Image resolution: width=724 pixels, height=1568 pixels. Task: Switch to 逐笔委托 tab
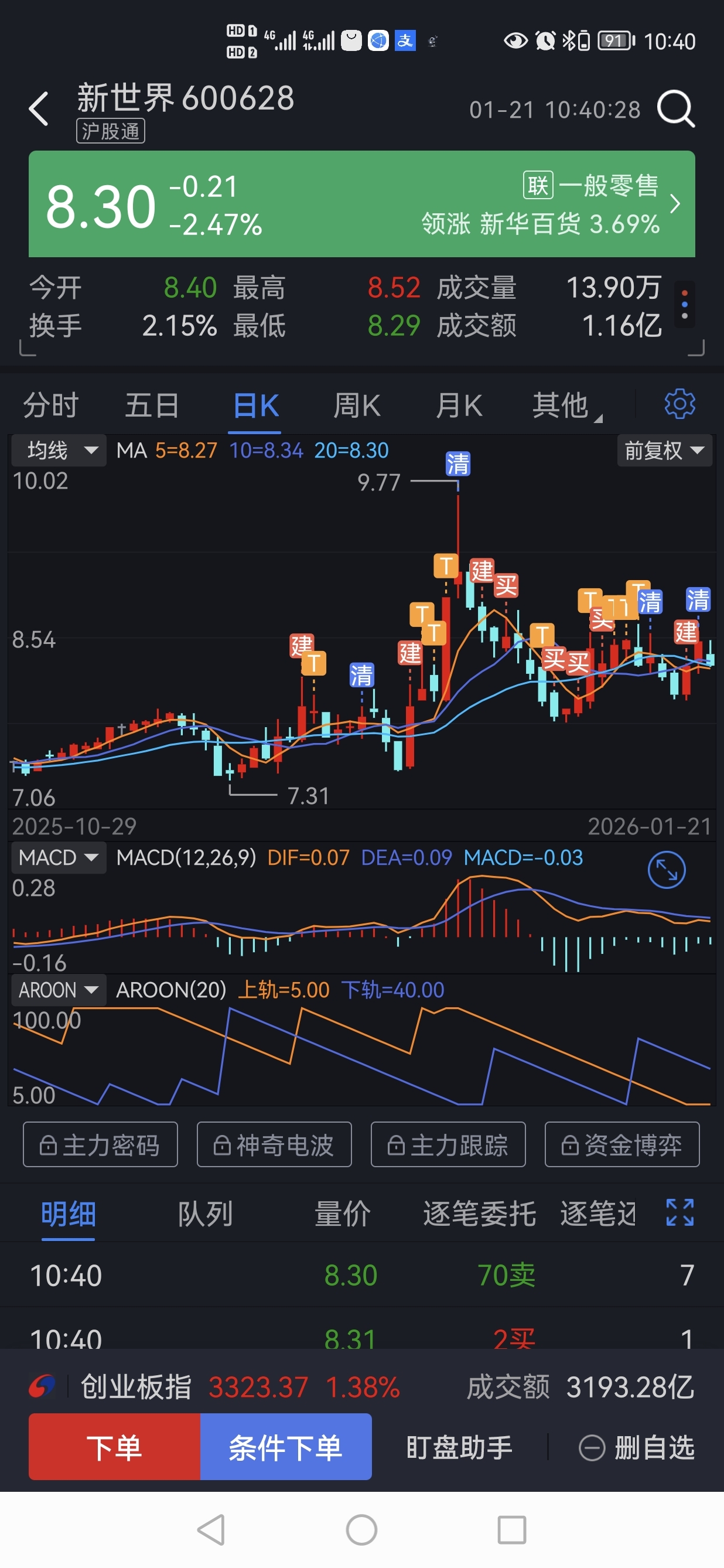coord(479,1214)
